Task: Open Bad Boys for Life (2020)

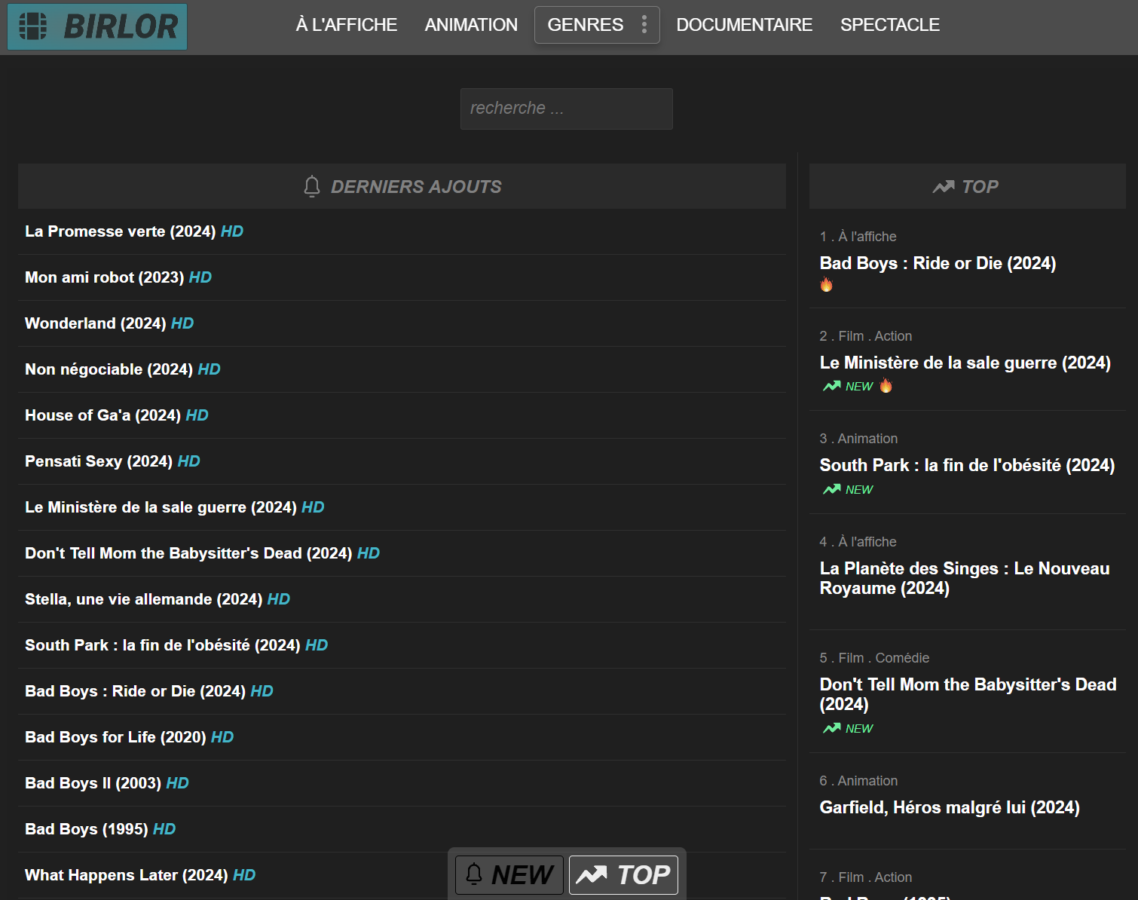Action: click(x=115, y=737)
